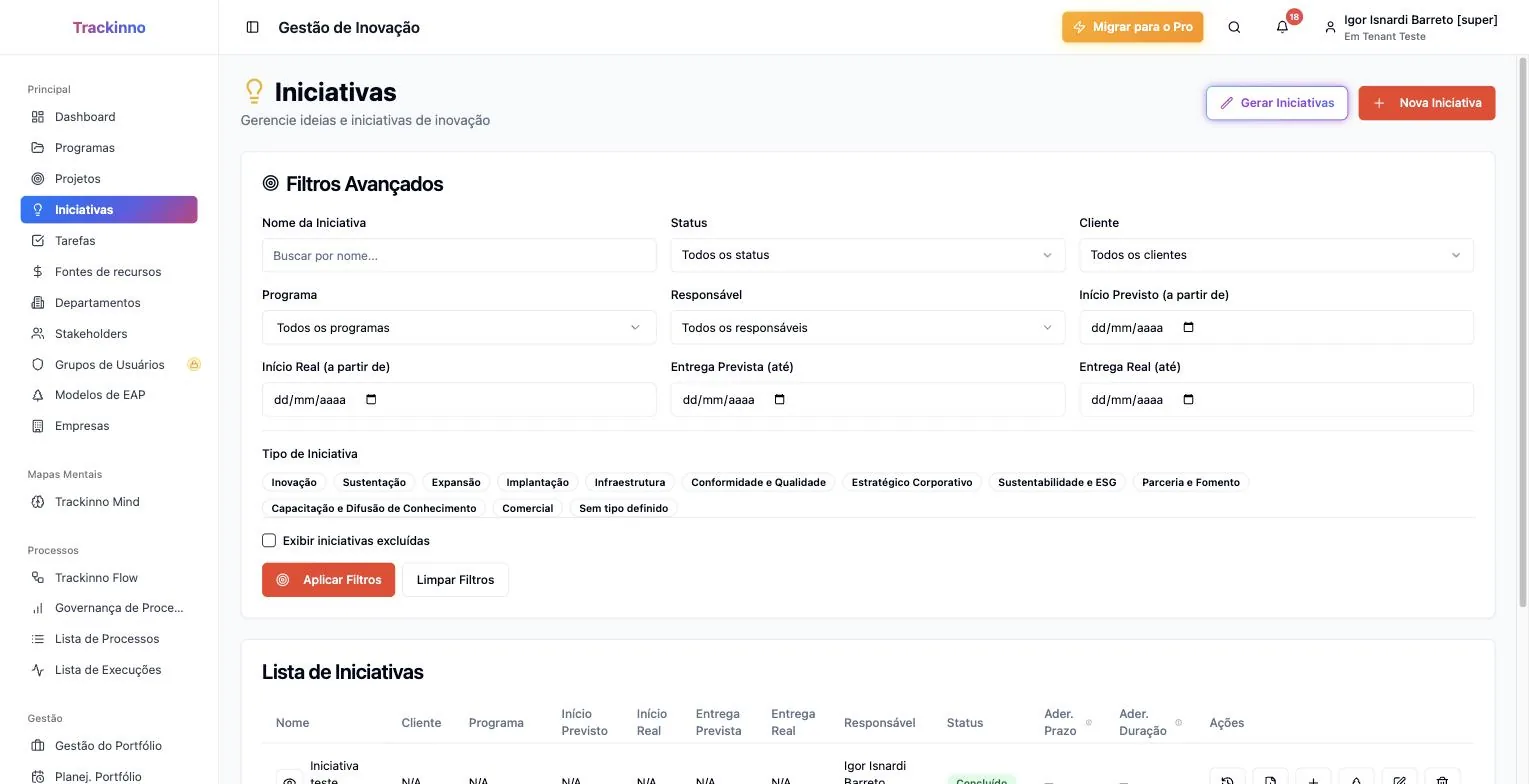Click calendar icon in Início Previsto field
The height and width of the screenshot is (784, 1529).
(1188, 327)
